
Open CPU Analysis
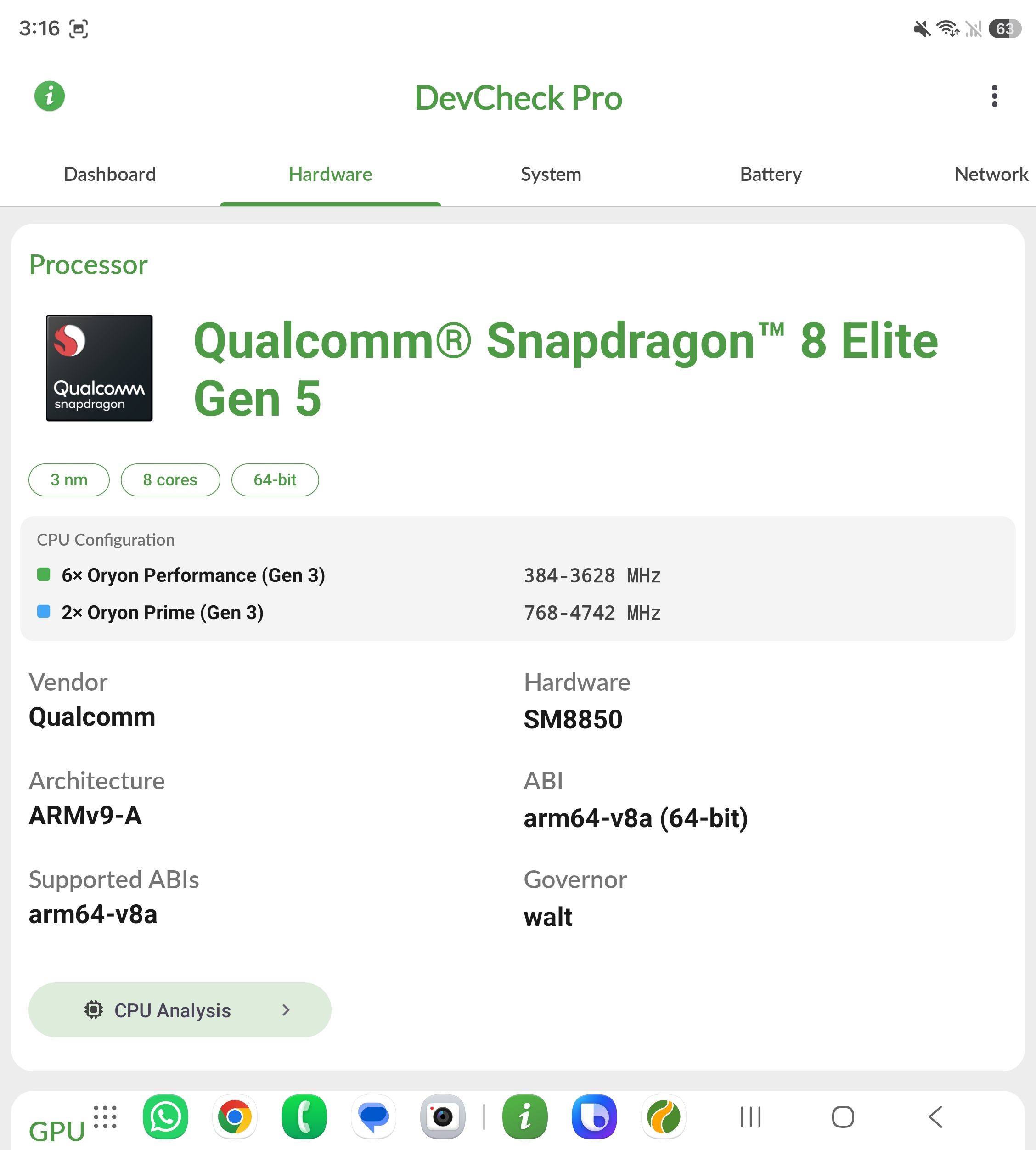[x=180, y=1009]
